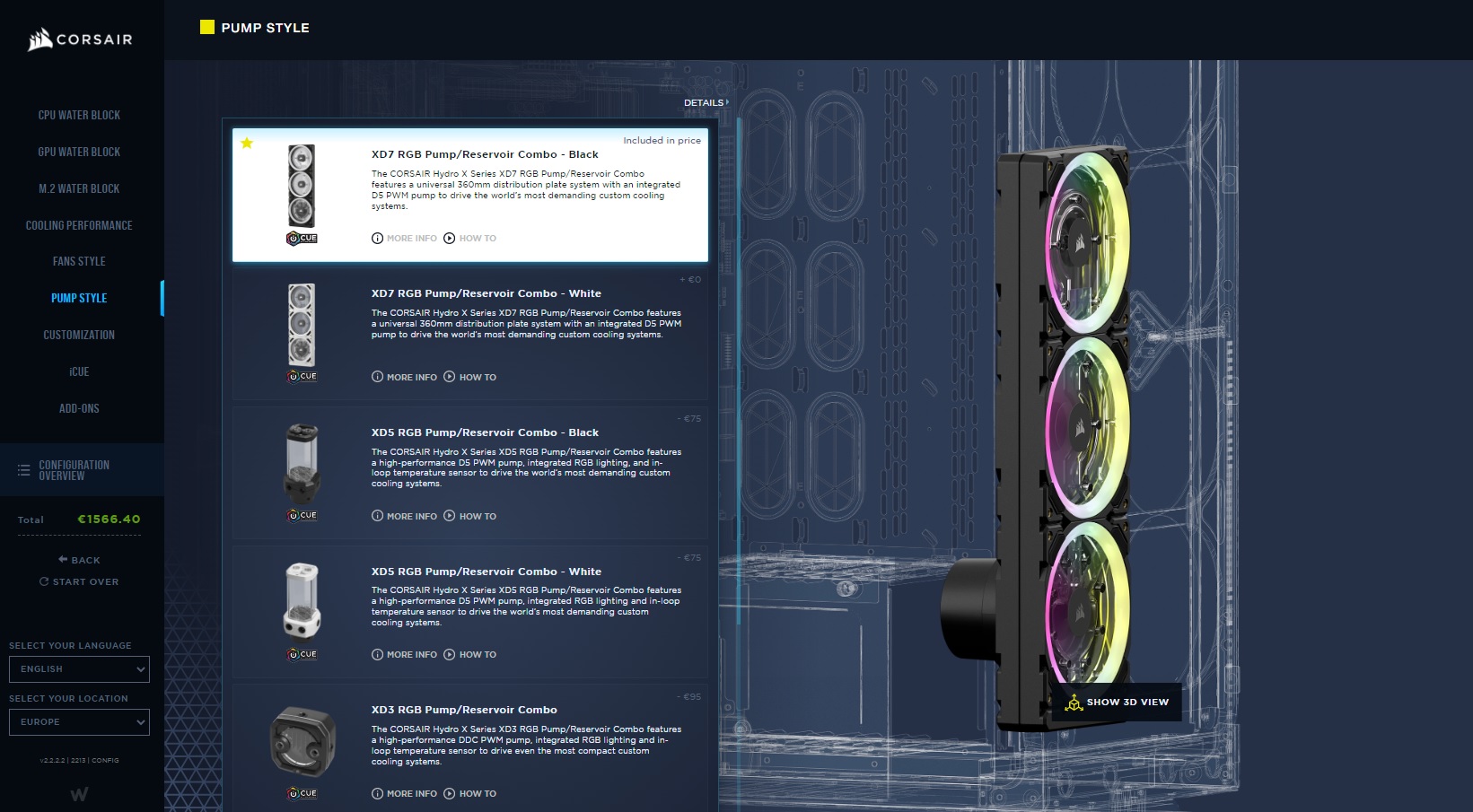Viewport: 1473px width, 812px height.
Task: Go to the Add-Ons section
Action: coord(79,408)
